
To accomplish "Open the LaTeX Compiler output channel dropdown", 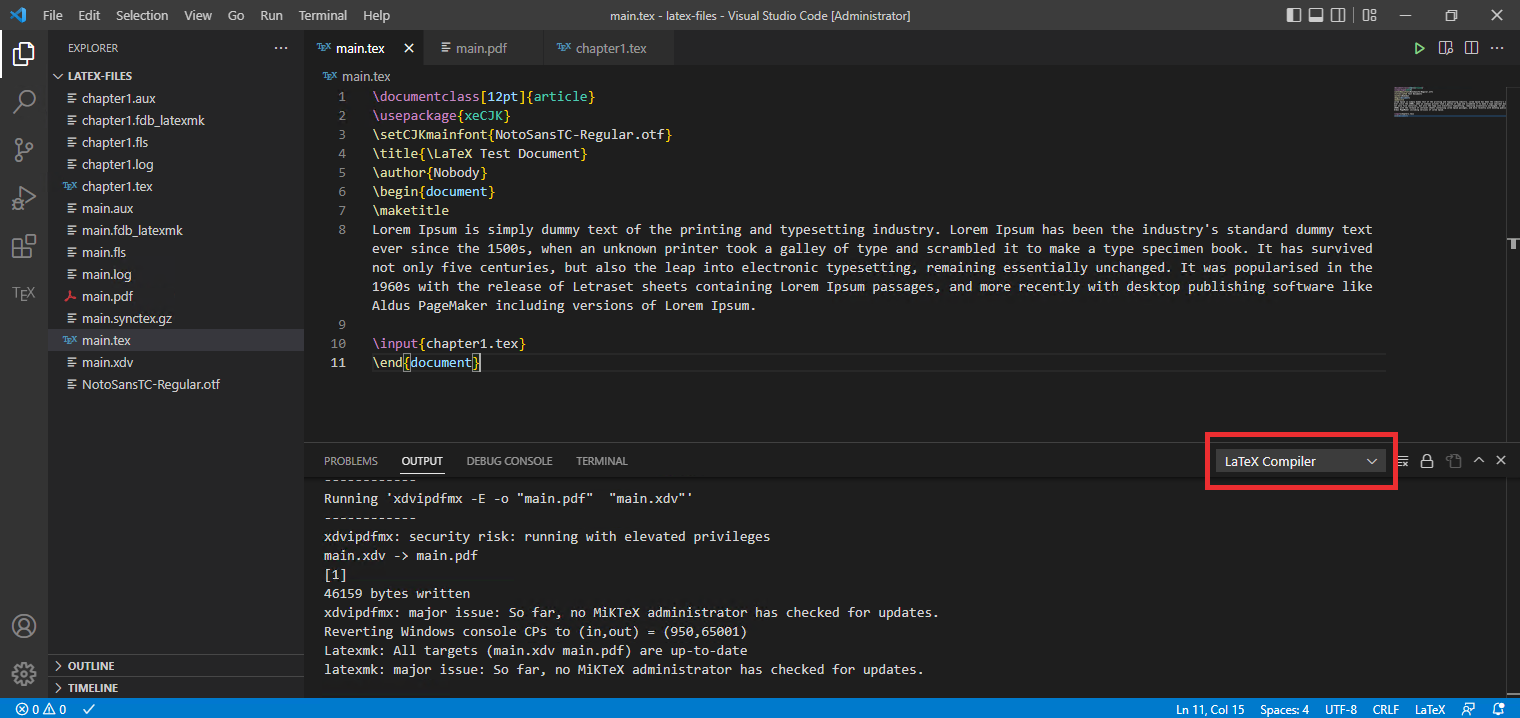I will click(1301, 461).
